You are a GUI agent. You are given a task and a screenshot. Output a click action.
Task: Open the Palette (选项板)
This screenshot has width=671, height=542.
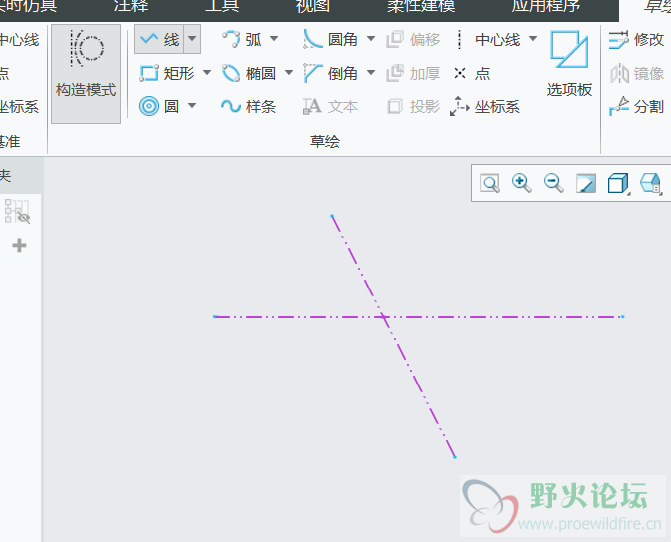click(569, 63)
